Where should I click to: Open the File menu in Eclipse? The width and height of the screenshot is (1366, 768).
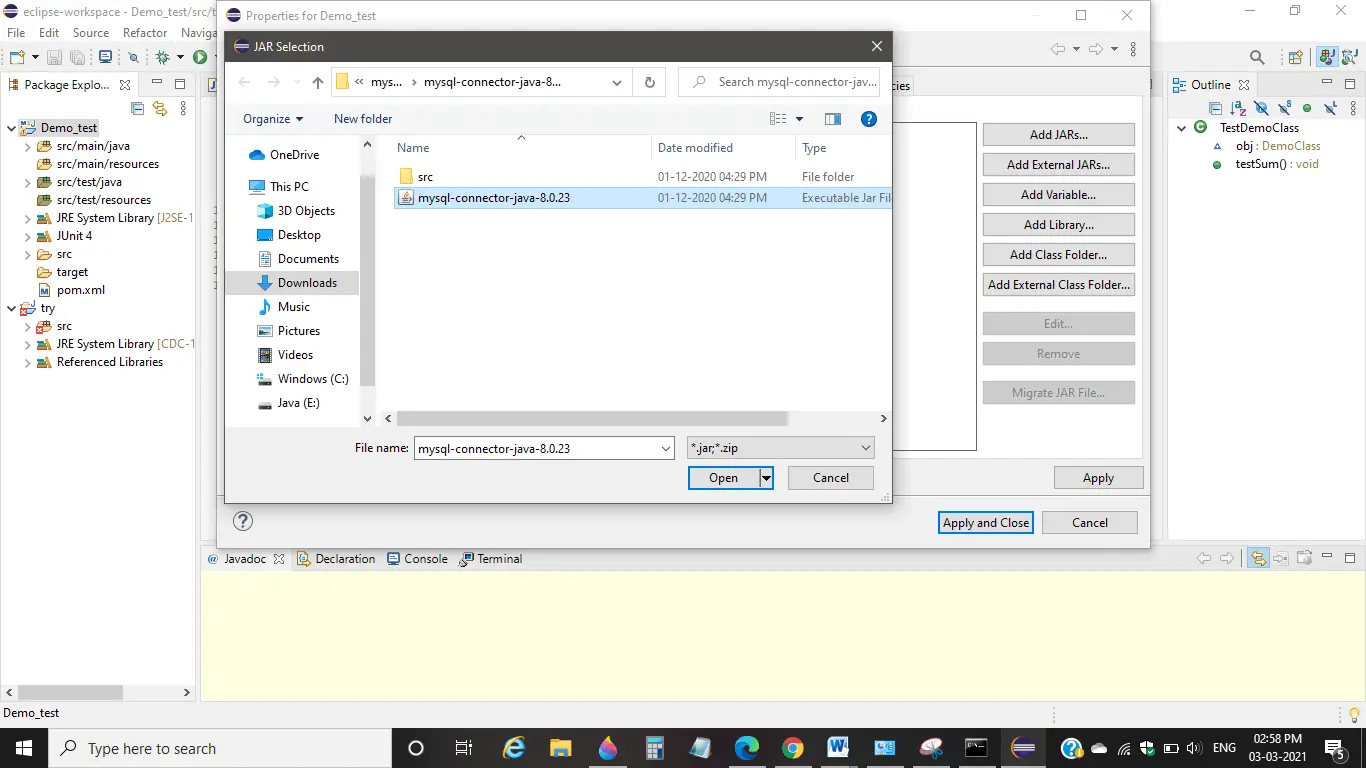16,33
